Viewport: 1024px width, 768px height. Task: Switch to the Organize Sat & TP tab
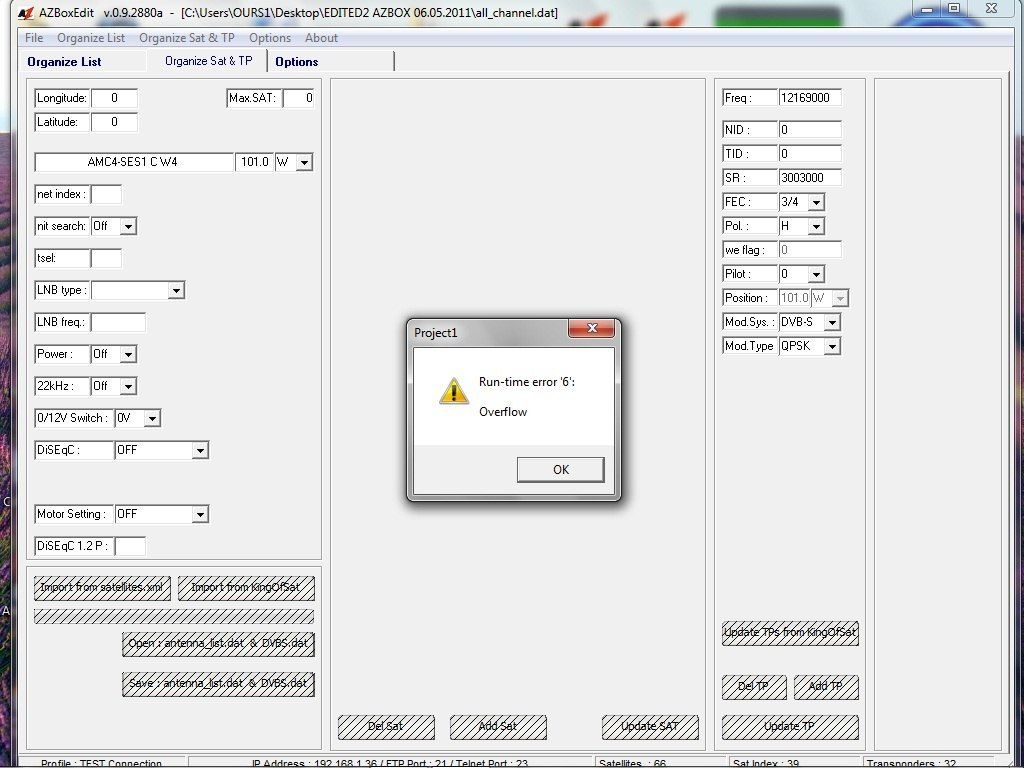point(208,61)
